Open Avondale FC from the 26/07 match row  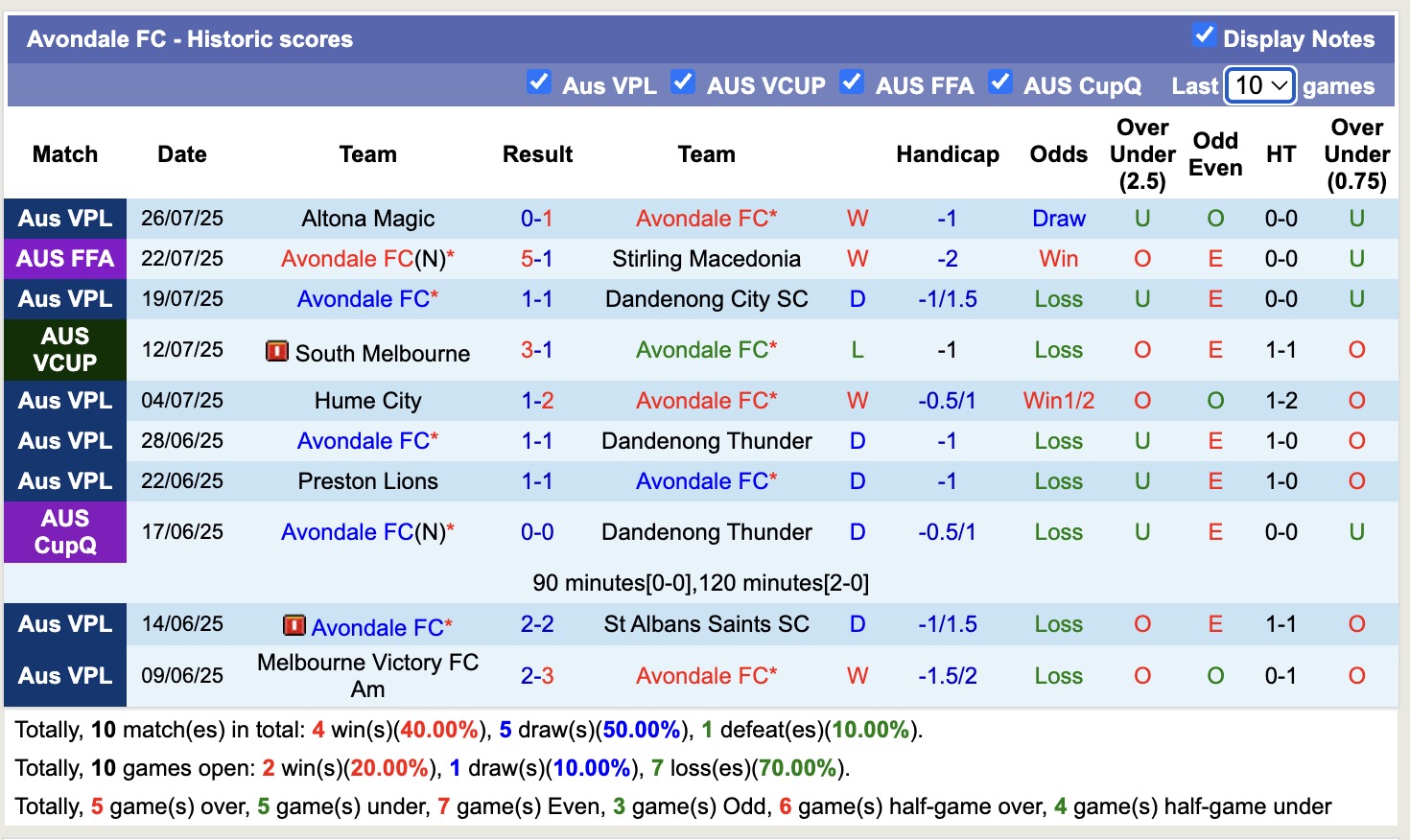[707, 218]
